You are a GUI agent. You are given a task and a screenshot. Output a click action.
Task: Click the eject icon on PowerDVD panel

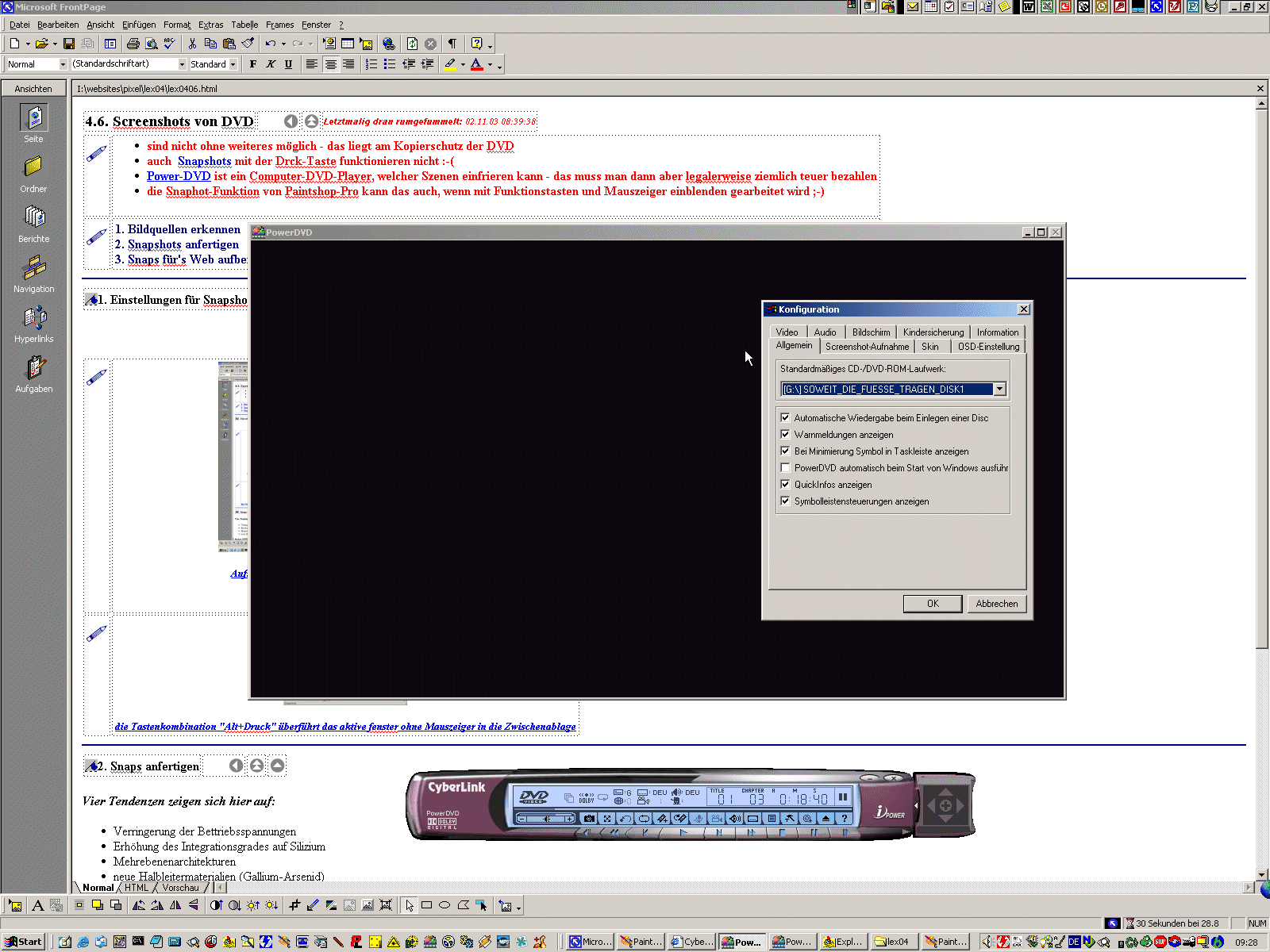coord(825,818)
